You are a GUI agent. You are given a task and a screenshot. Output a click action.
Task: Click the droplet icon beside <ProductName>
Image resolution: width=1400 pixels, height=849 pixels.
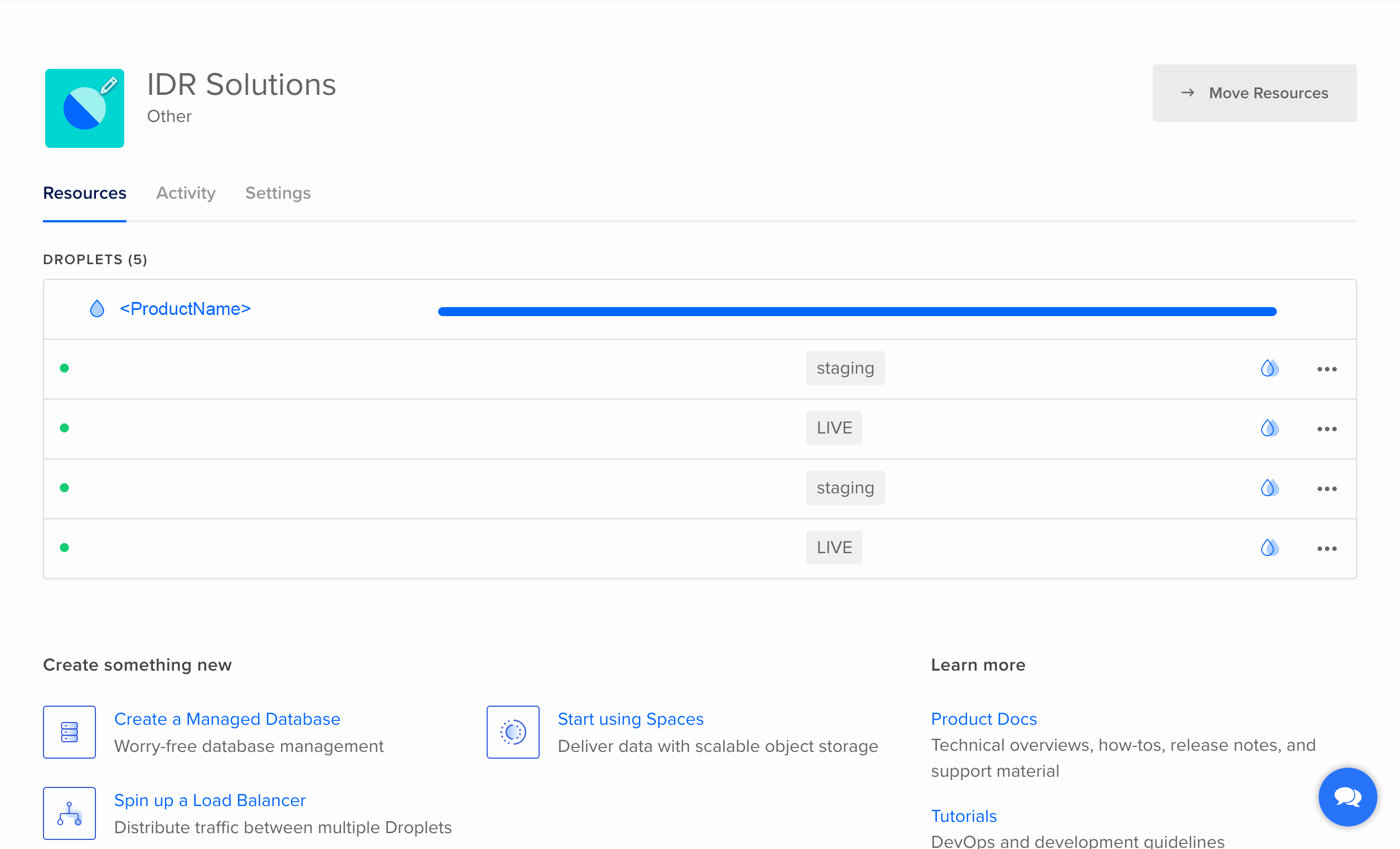coord(97,309)
